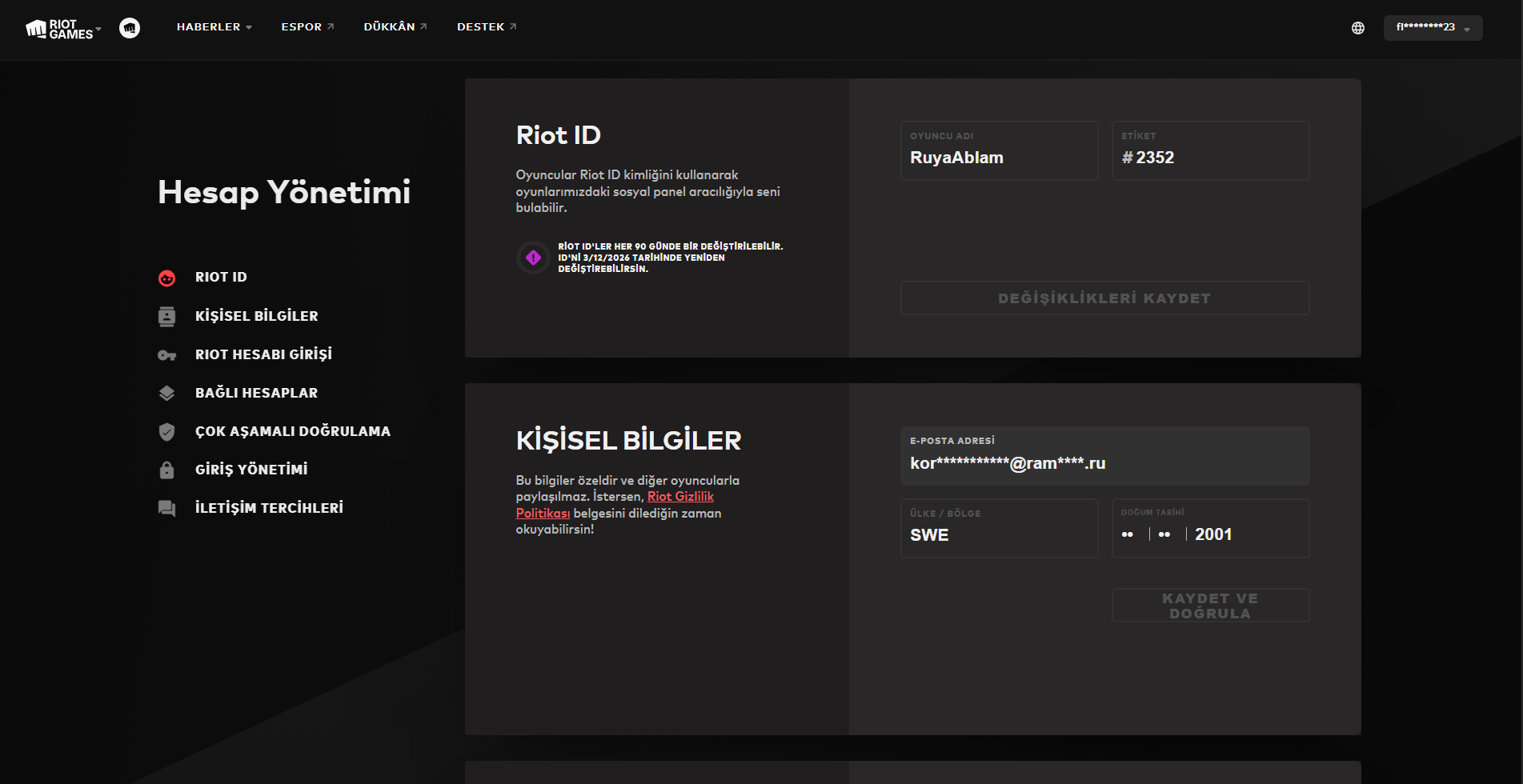
Task: Click the Hesap Yönetimi heading
Action: 284,192
